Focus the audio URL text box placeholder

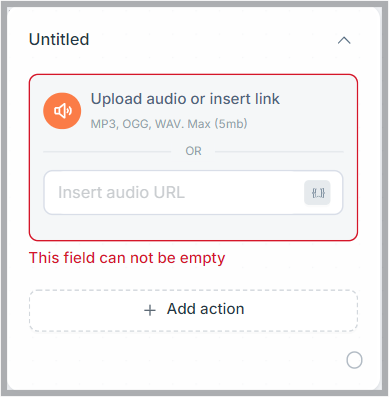point(121,192)
